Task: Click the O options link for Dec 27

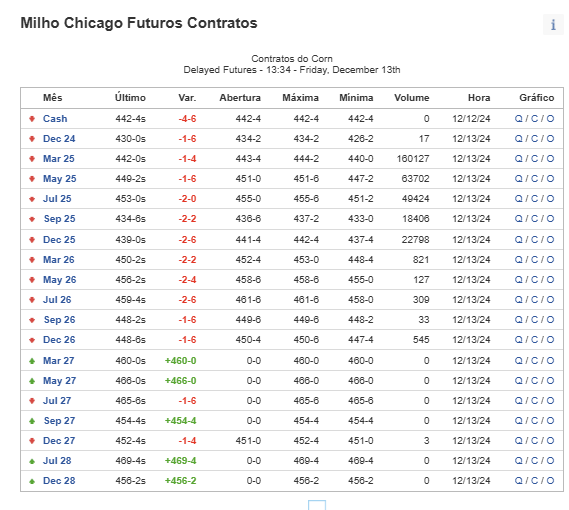Action: point(550,441)
